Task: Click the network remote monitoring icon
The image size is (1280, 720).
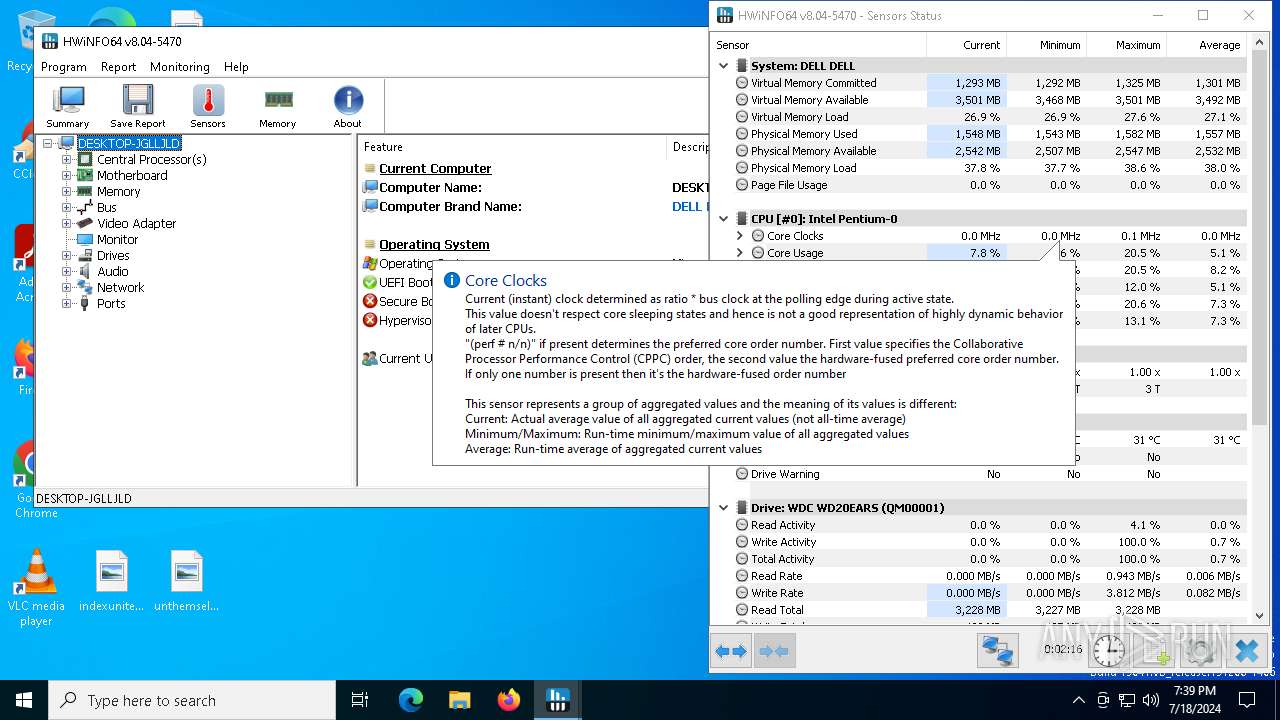Action: coord(997,651)
